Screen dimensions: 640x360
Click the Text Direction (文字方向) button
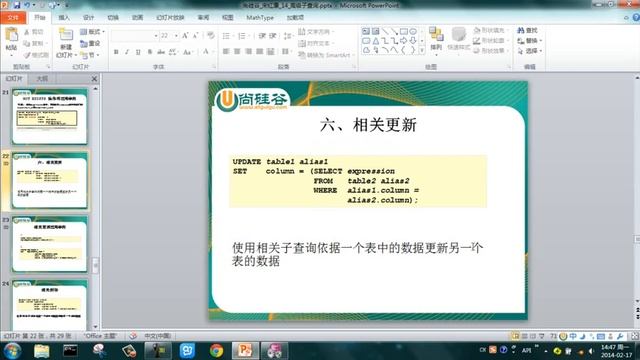316,31
